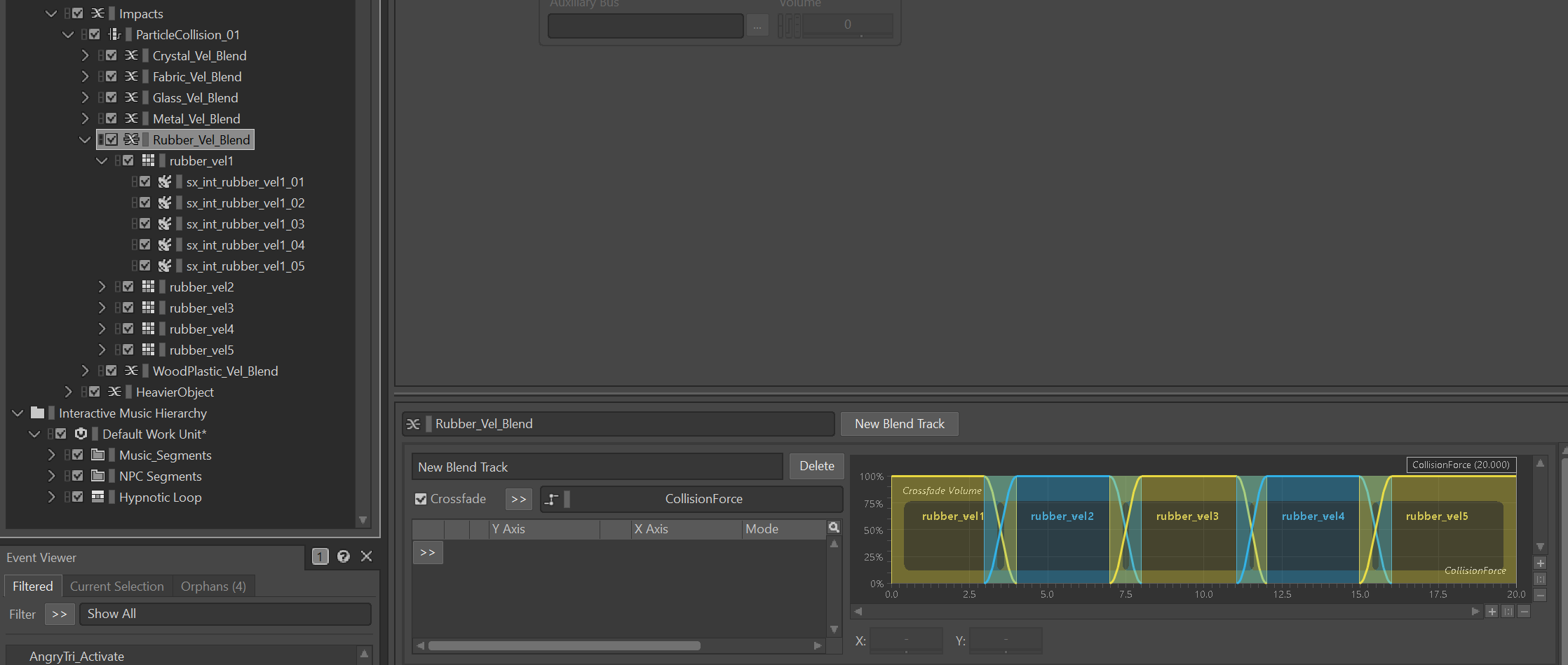
Task: Click the Glass_Vel_Blend blend container icon
Action: tap(131, 97)
